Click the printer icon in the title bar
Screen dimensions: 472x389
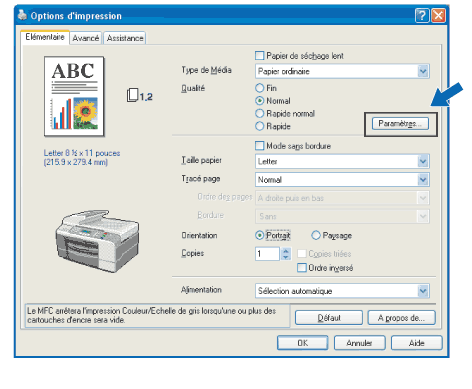(22, 15)
